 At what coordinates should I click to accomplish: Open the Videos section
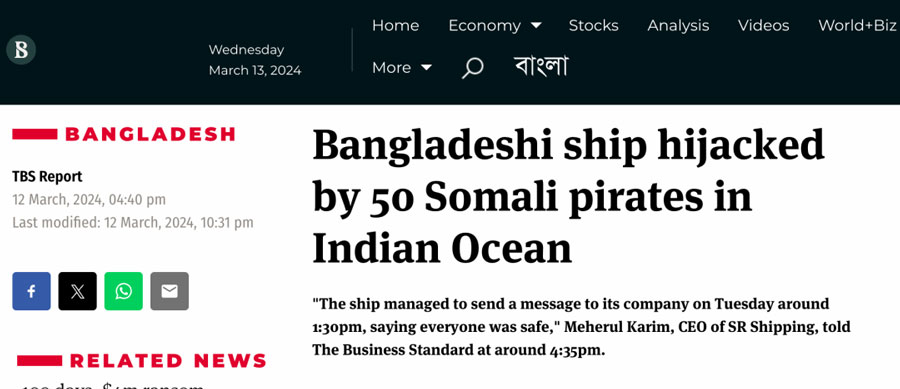click(763, 26)
